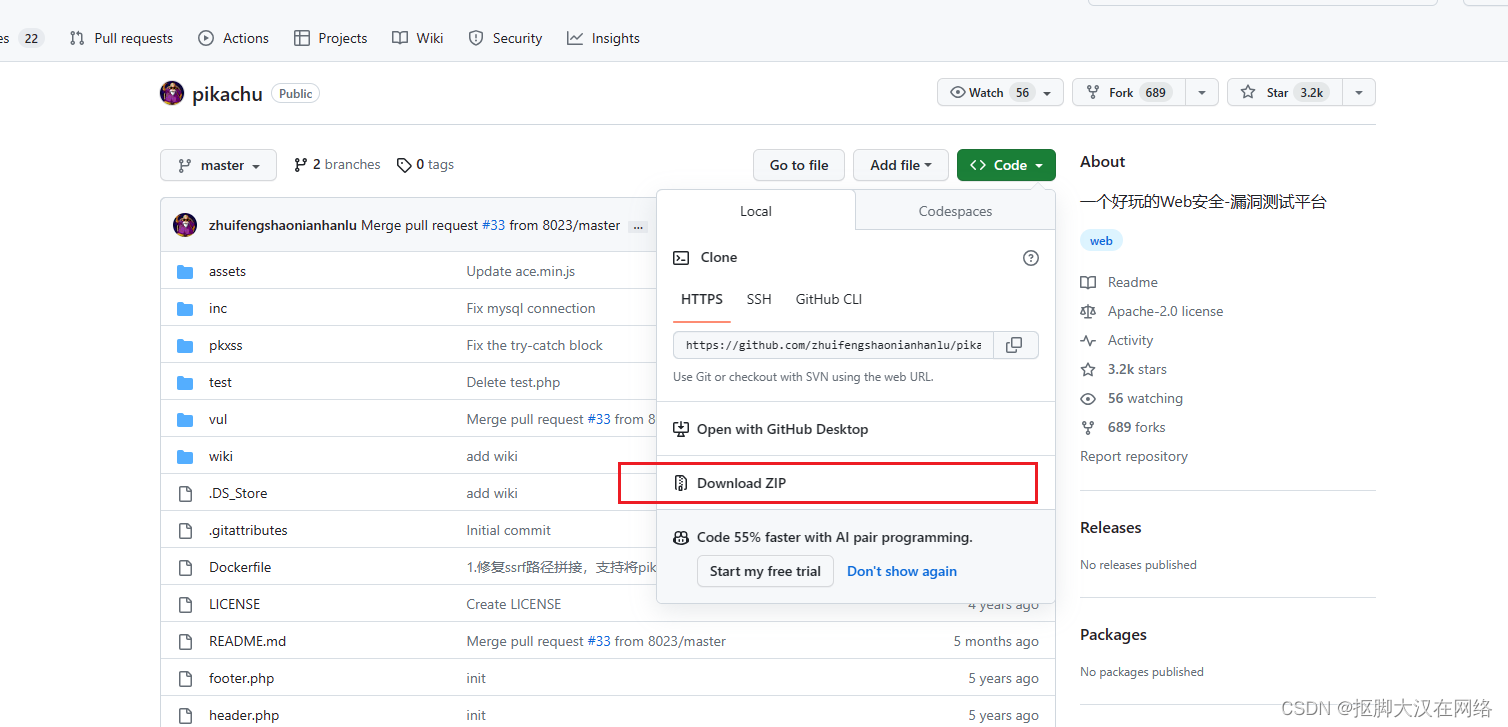Open the Fix mysql connection commit message

tap(531, 308)
